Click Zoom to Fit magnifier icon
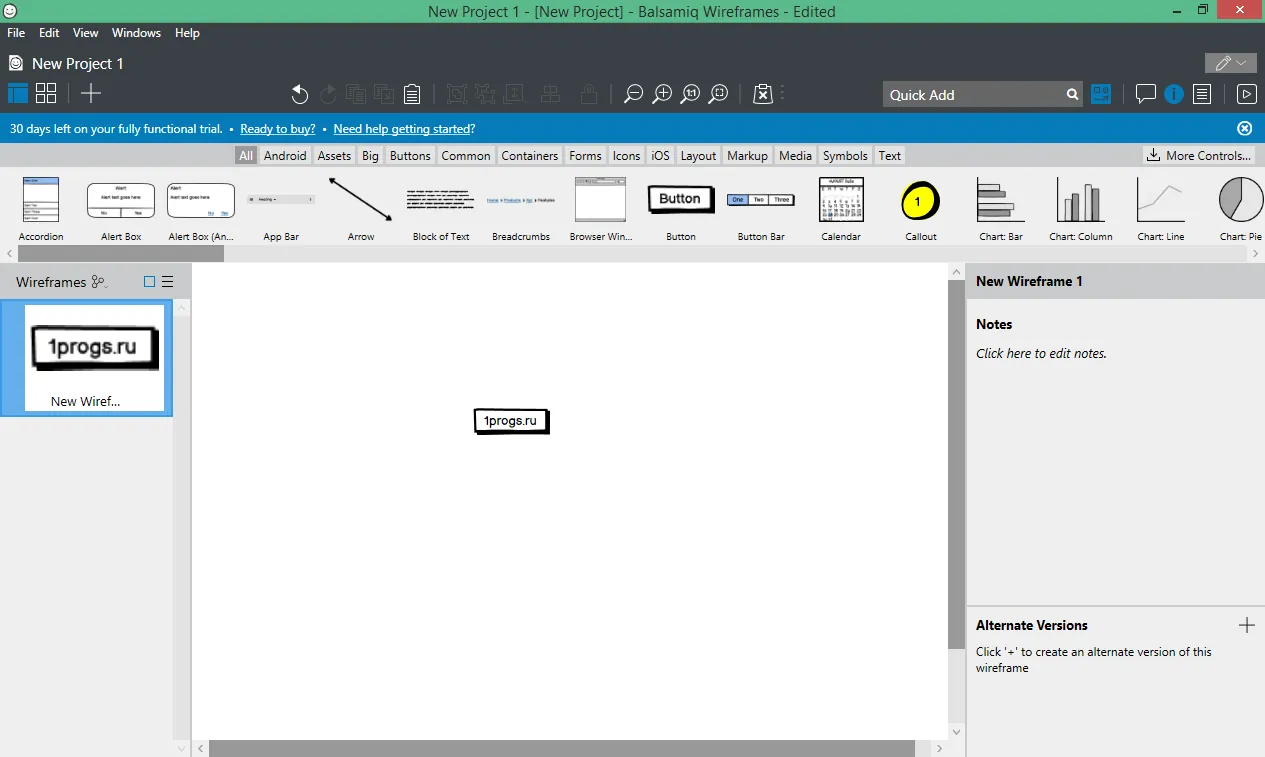Image resolution: width=1265 pixels, height=757 pixels. pyautogui.click(x=718, y=94)
